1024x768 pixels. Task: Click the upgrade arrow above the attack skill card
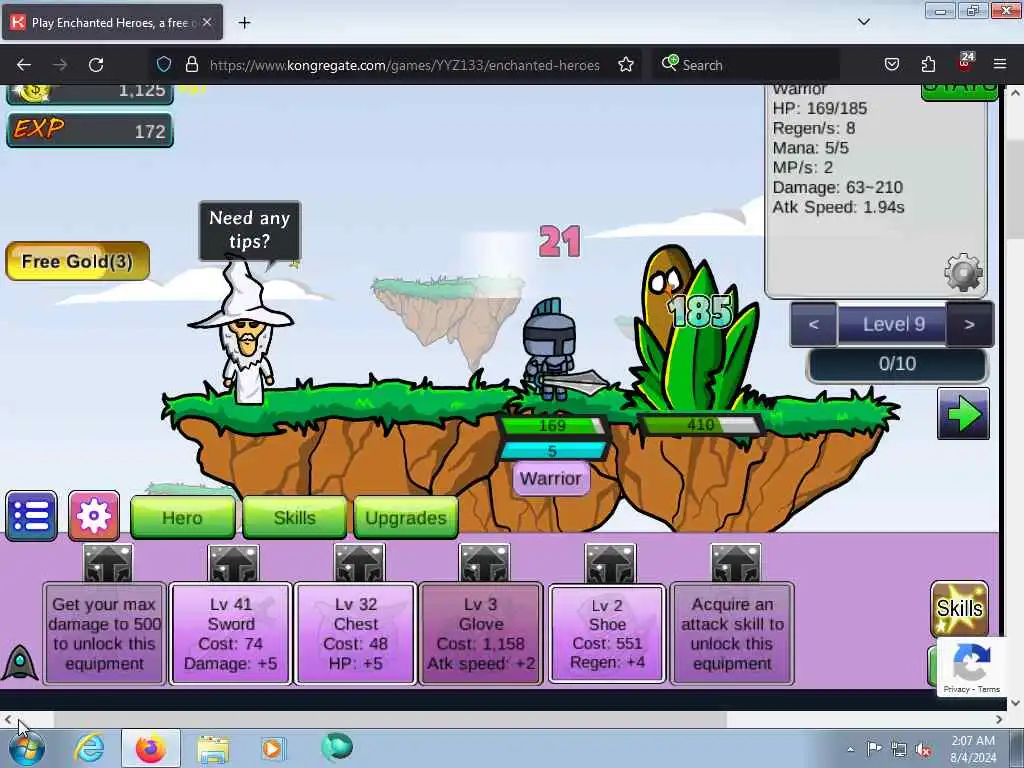pyautogui.click(x=735, y=563)
